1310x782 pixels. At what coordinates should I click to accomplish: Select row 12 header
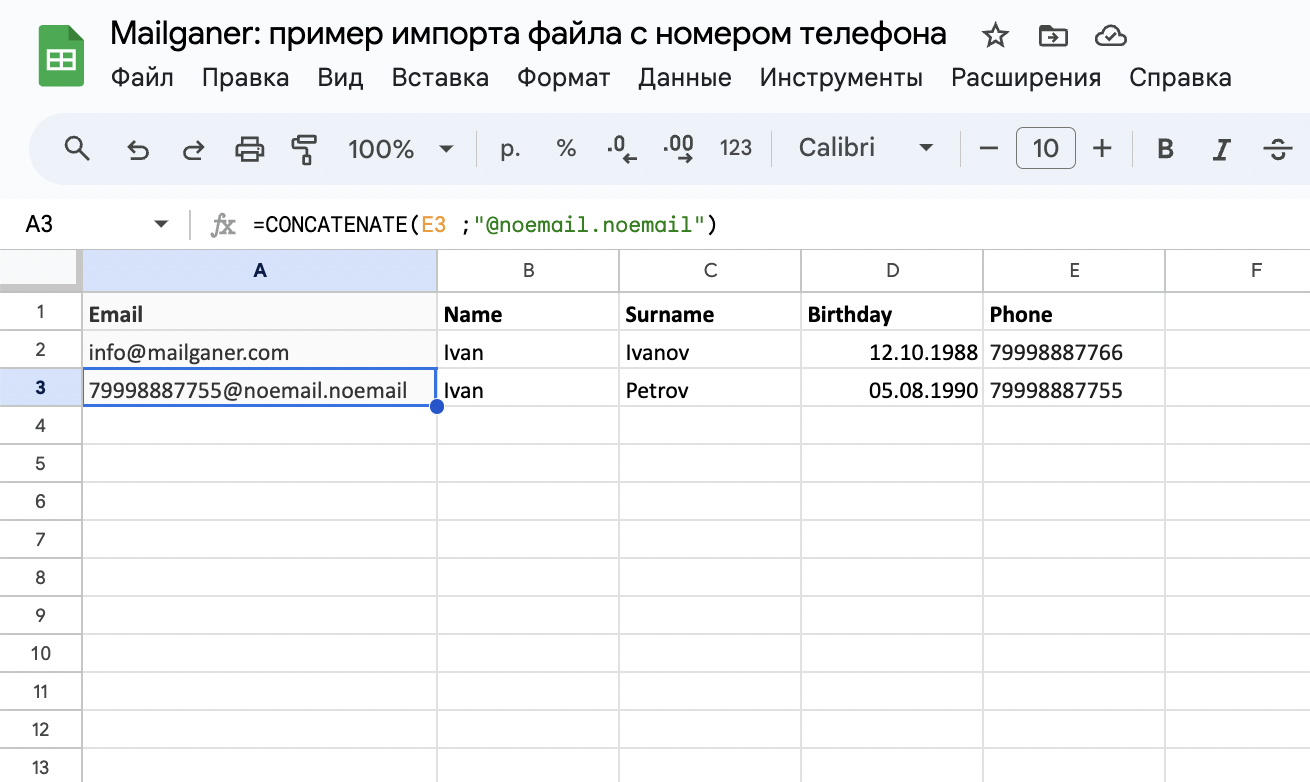pyautogui.click(x=41, y=730)
